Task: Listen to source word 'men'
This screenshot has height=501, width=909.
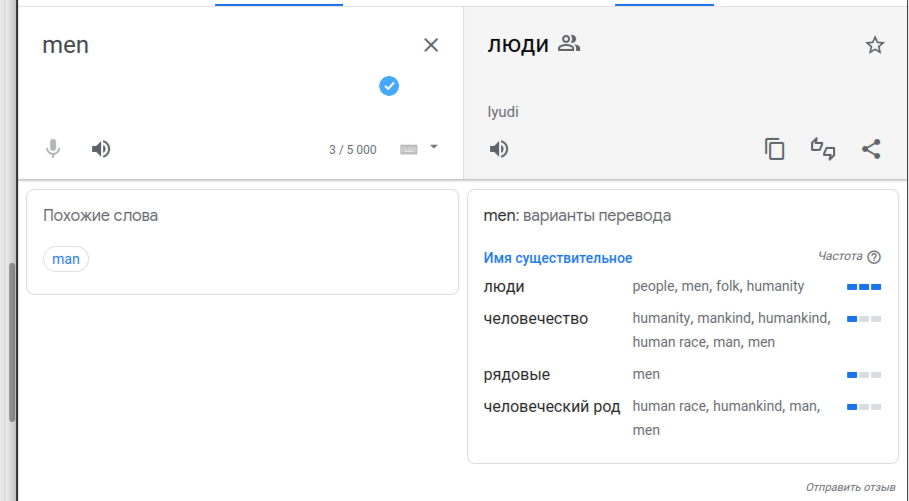Action: [101, 149]
